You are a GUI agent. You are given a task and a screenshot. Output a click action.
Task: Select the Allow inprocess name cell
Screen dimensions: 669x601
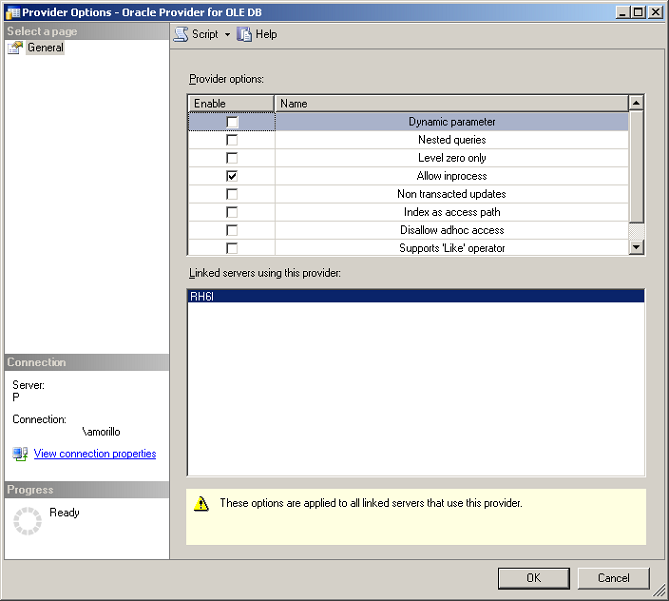coord(452,176)
